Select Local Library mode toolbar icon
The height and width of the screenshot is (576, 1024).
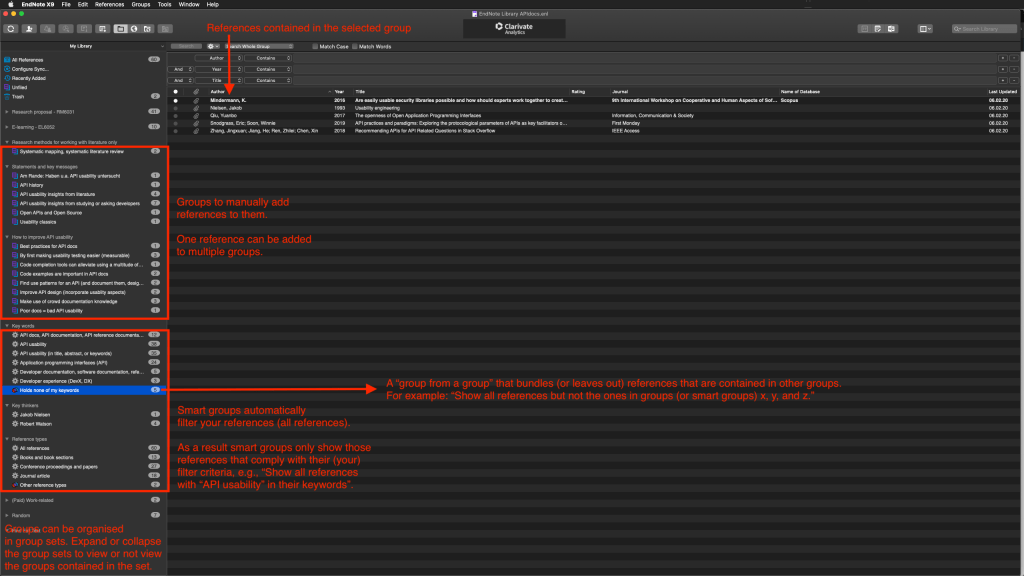[x=120, y=29]
